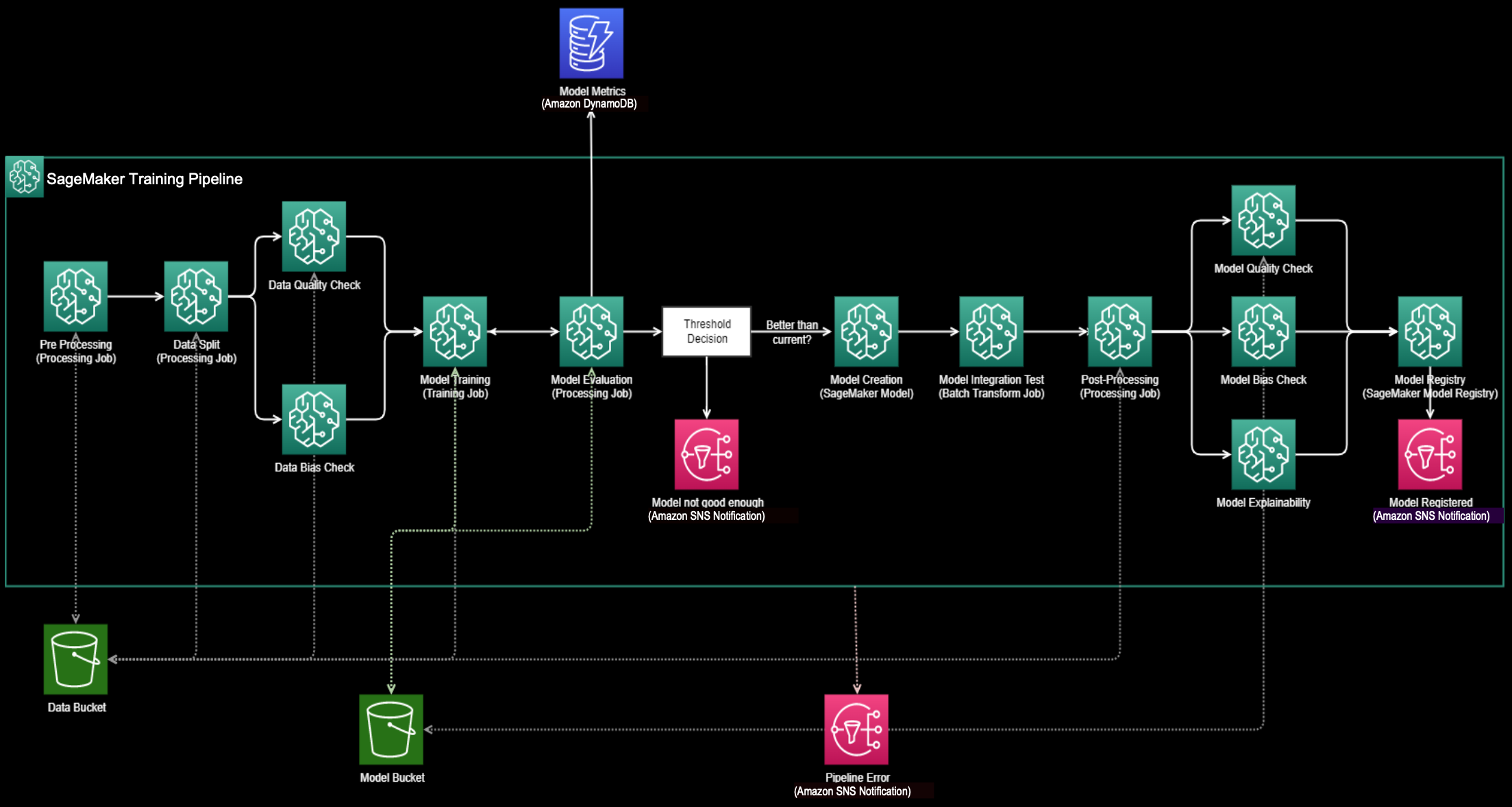The height and width of the screenshot is (807, 1512).
Task: Select the Model Registered SNS notification icon
Action: coord(1430,454)
